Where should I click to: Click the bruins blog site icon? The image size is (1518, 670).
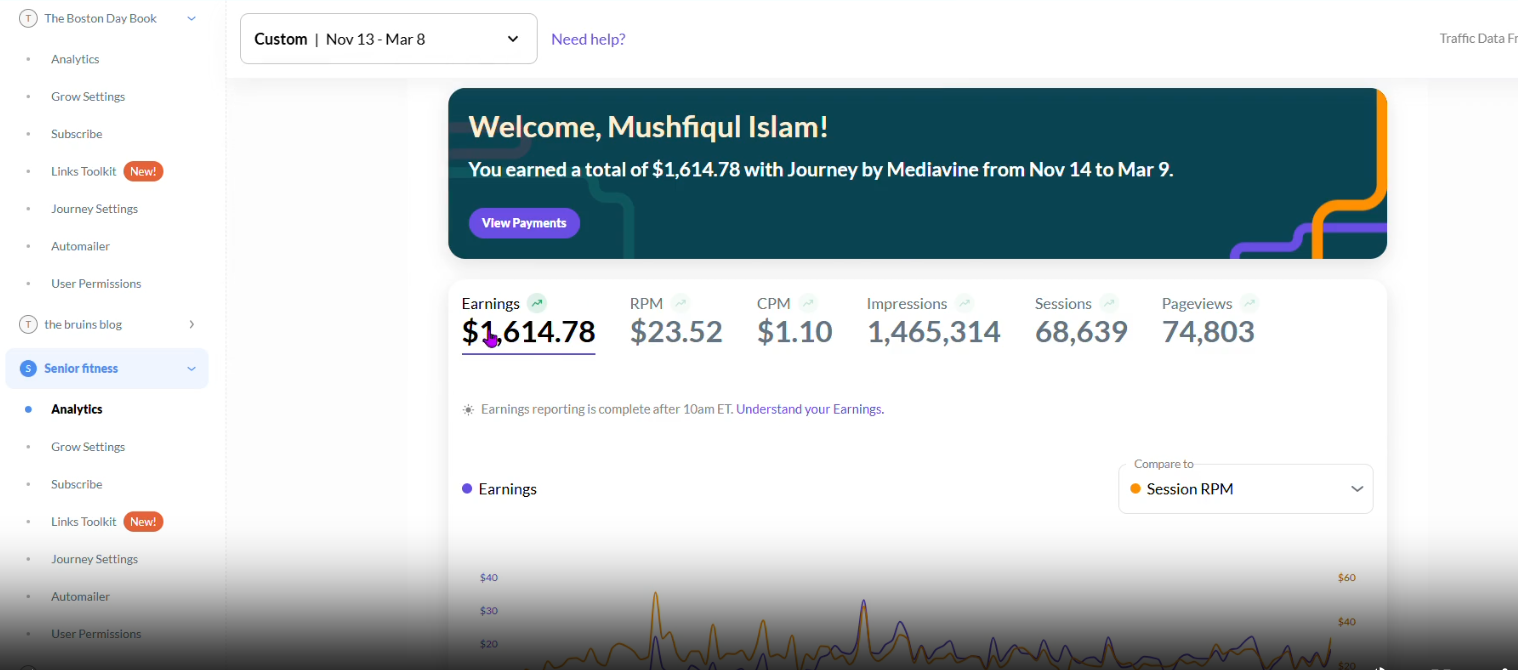point(28,324)
